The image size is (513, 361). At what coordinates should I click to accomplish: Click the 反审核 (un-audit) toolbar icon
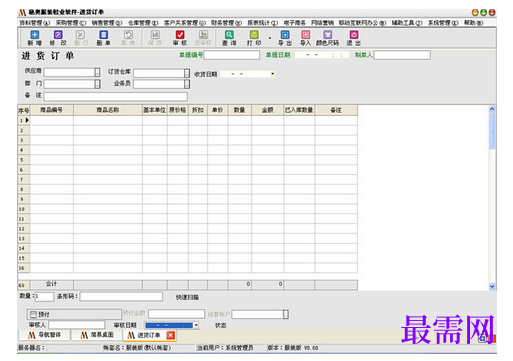click(x=203, y=35)
